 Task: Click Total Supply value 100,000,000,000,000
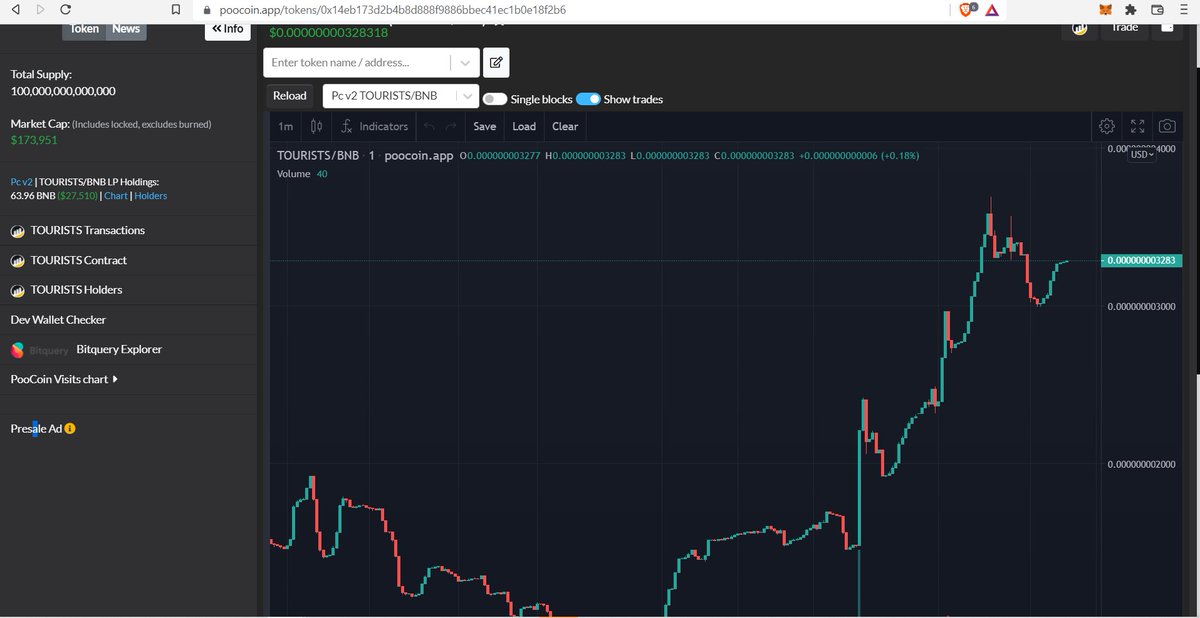(63, 91)
